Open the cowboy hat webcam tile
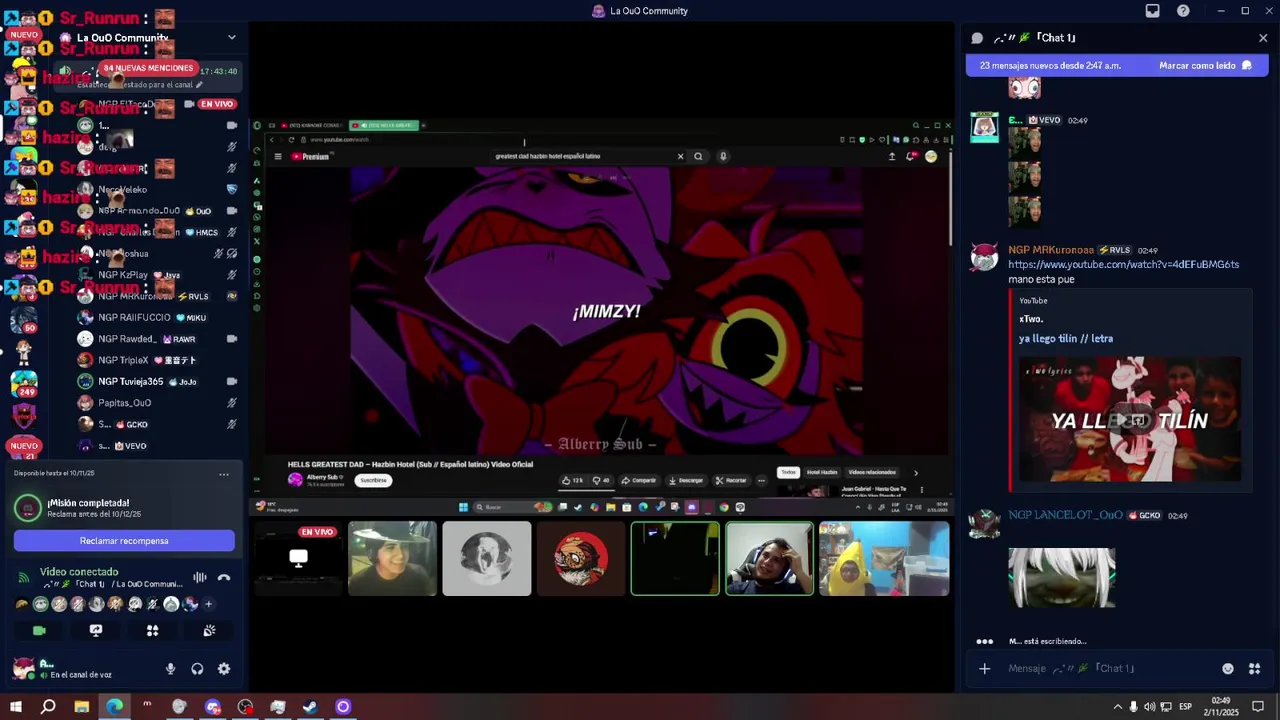The image size is (1280, 720). (392, 558)
